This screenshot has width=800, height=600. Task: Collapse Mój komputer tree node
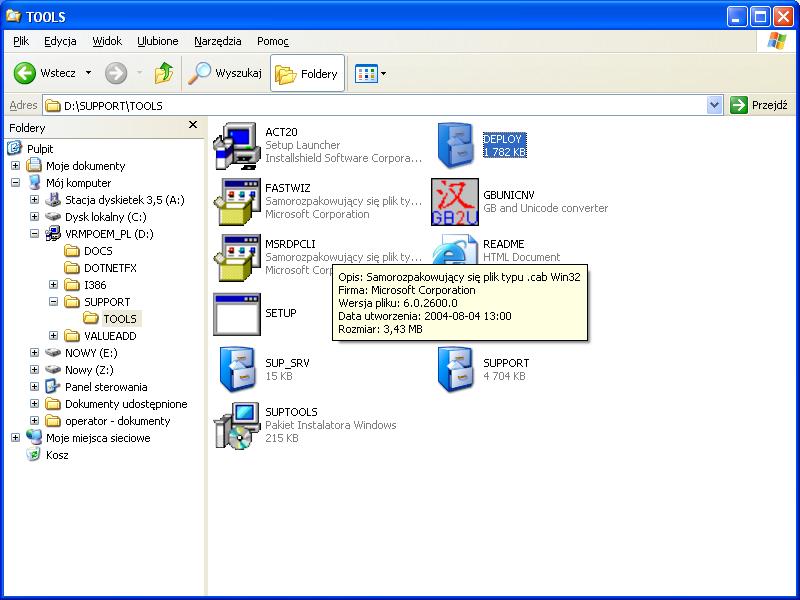pos(15,183)
